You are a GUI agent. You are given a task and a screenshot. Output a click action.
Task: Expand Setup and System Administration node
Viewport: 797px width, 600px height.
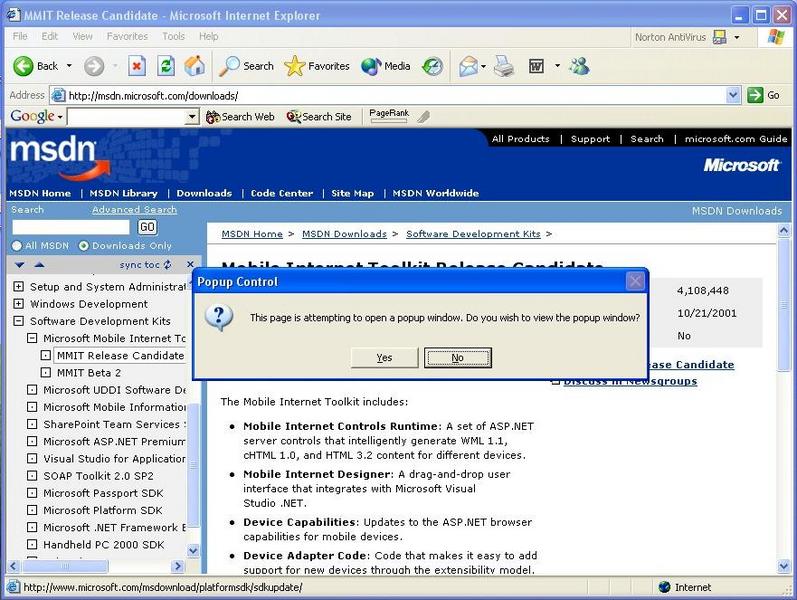click(x=18, y=287)
